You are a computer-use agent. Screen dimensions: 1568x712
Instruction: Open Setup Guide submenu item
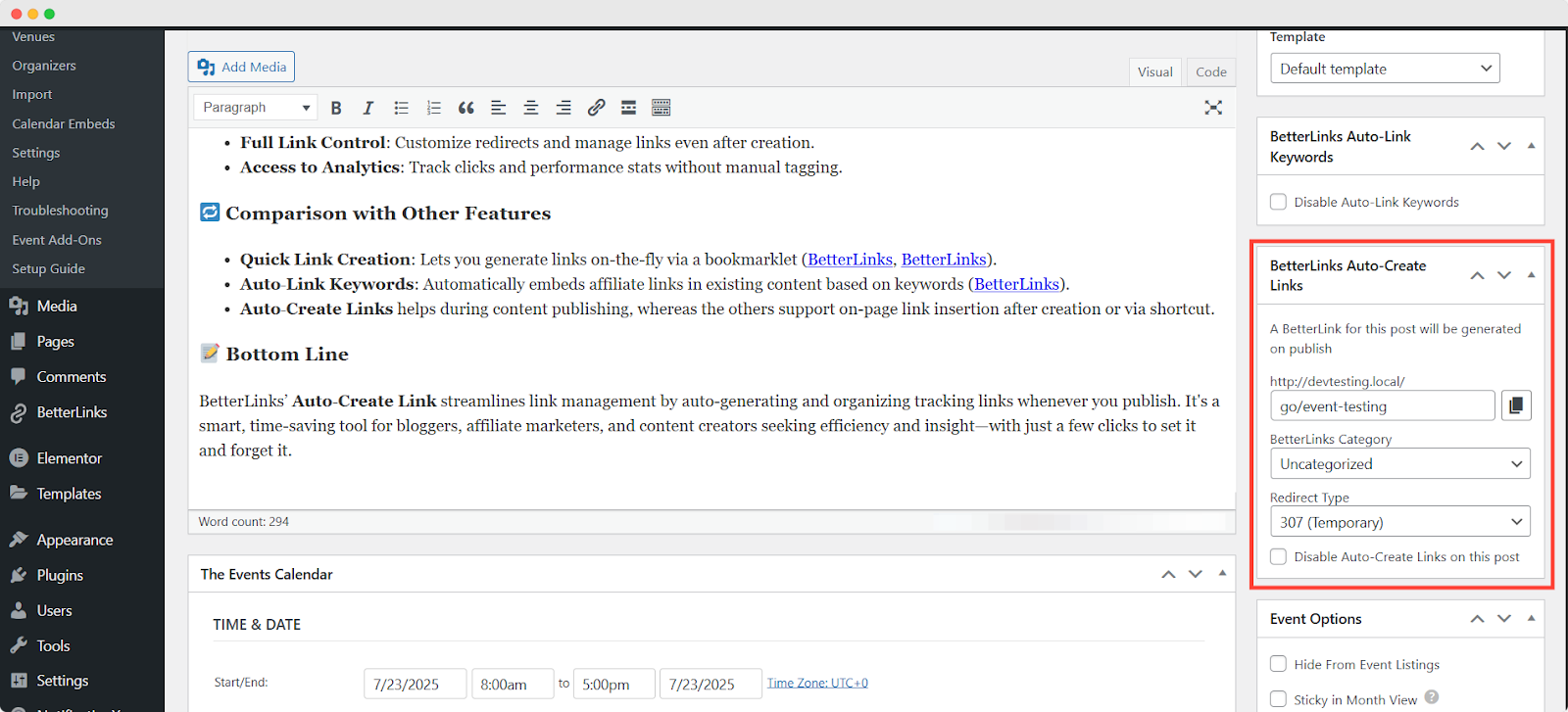tap(49, 268)
